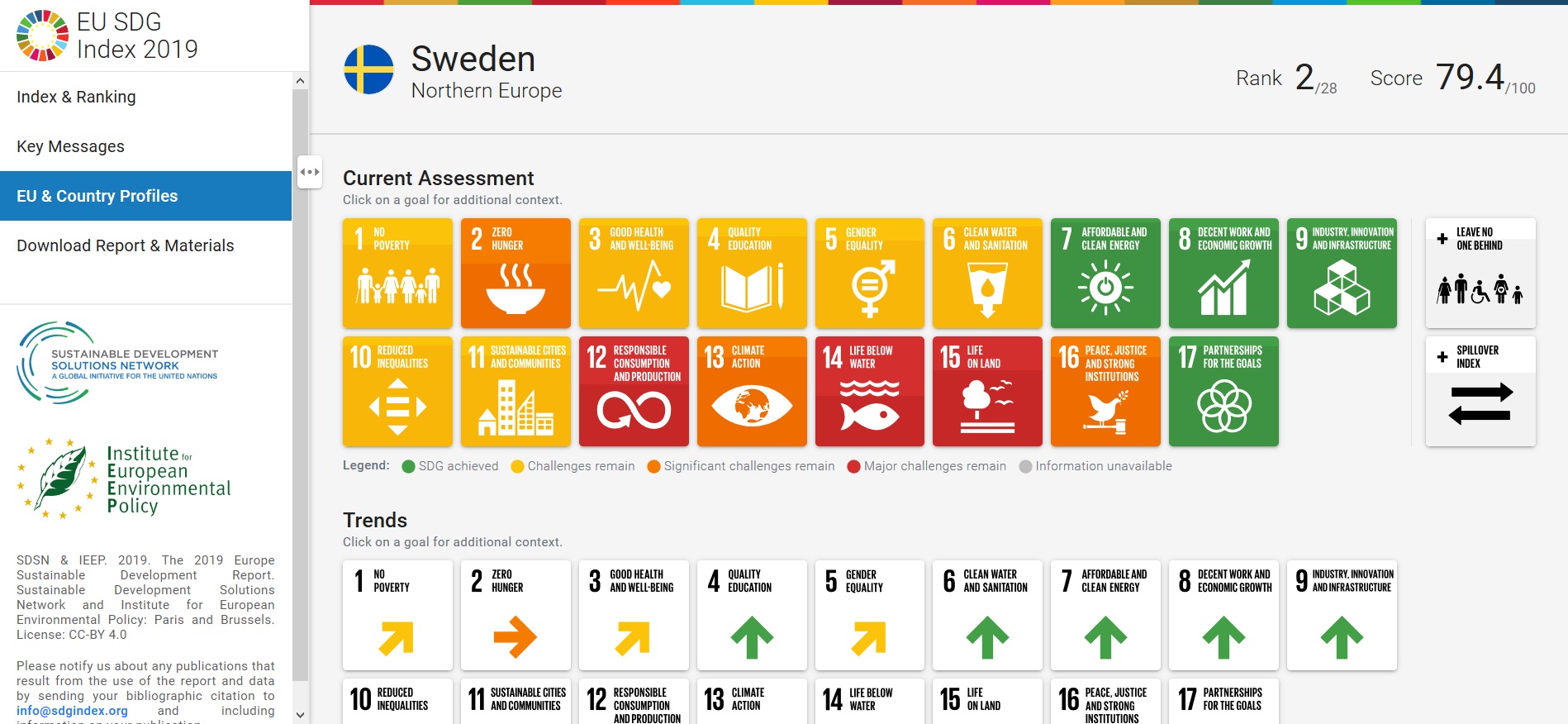Select Life Below Water assessment tile
This screenshot has height=724, width=1568.
(870, 392)
